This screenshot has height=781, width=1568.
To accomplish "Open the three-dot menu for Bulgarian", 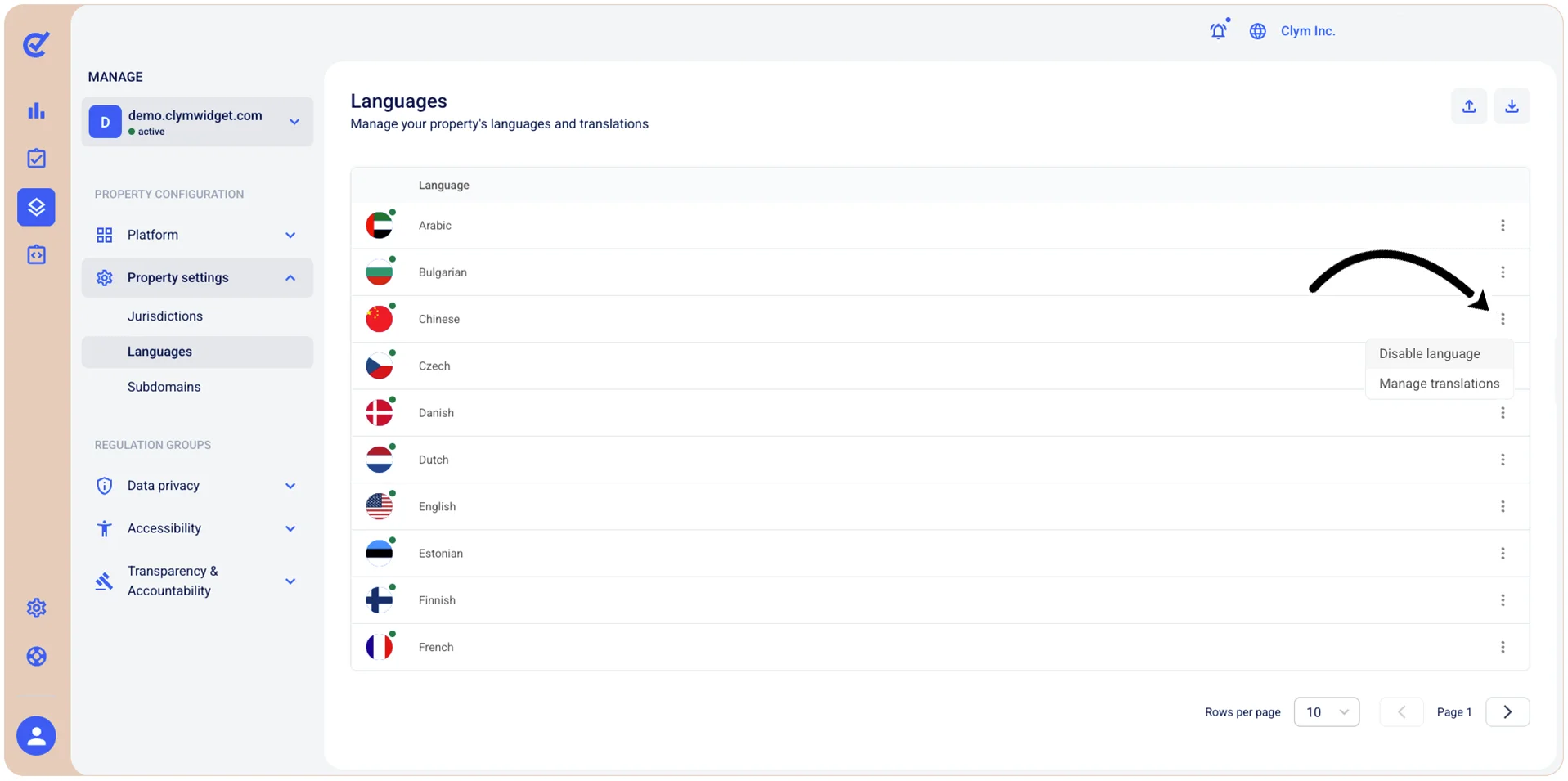I will pyautogui.click(x=1503, y=272).
